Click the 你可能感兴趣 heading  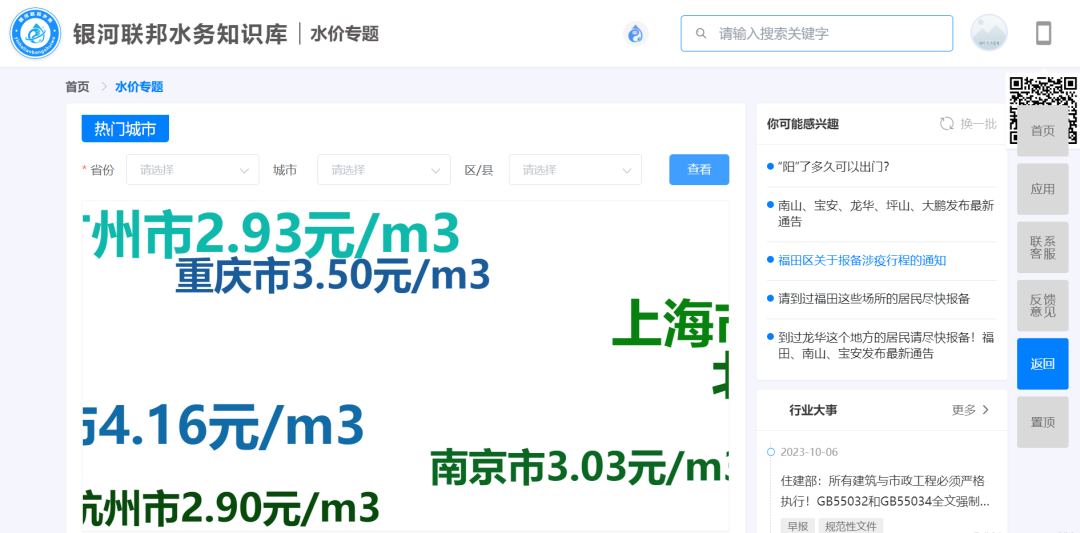(x=802, y=124)
